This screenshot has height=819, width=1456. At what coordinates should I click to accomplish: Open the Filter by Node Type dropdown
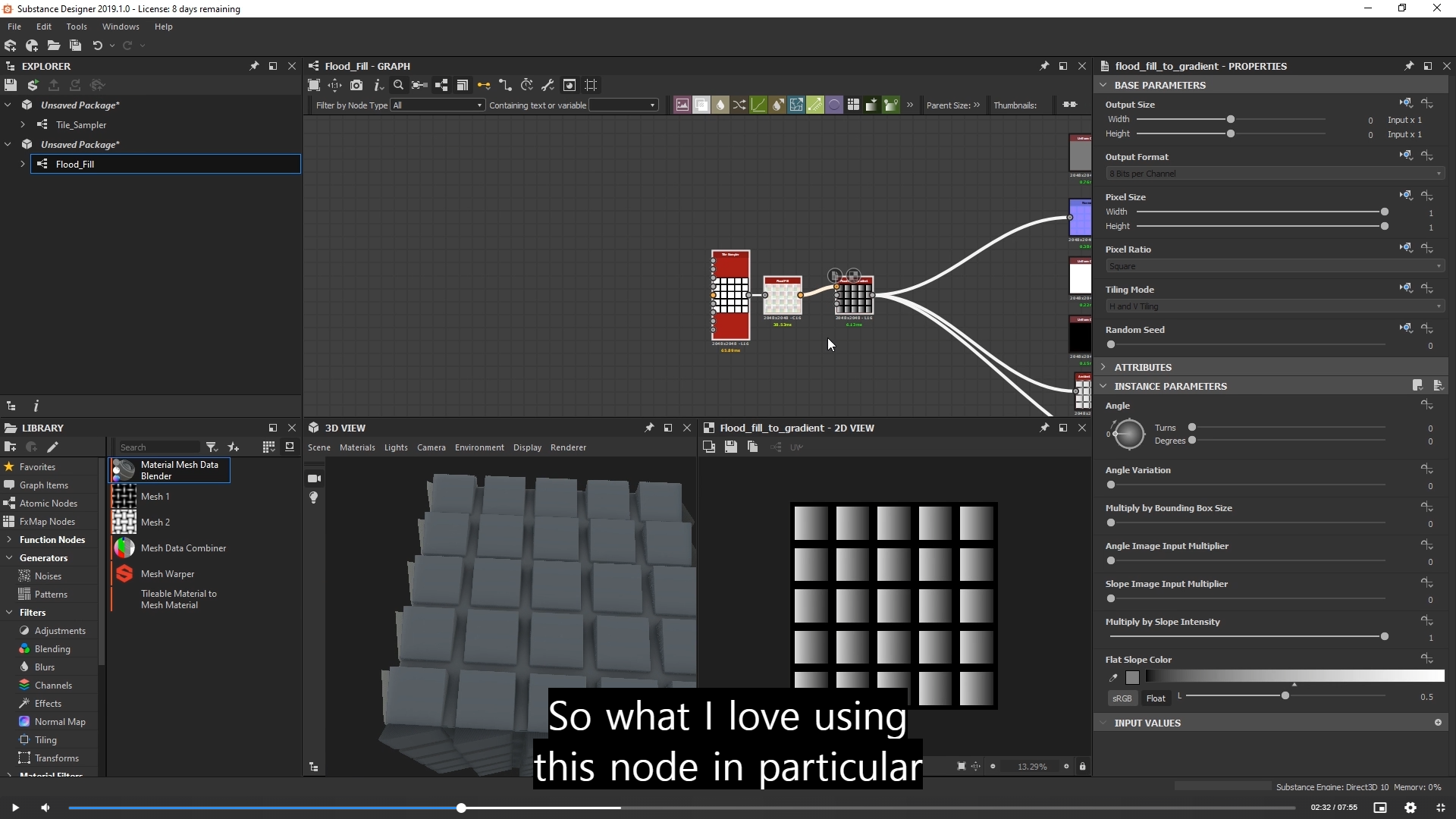point(438,105)
